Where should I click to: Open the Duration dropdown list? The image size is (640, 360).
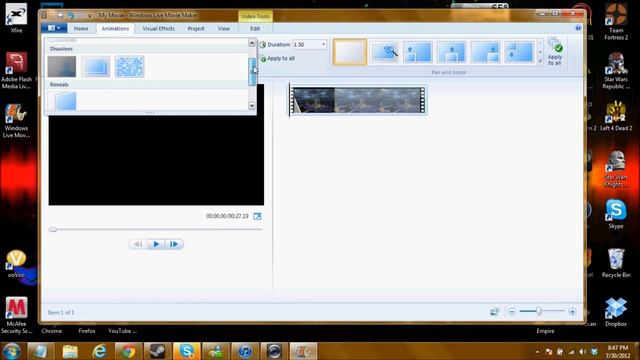[323, 44]
